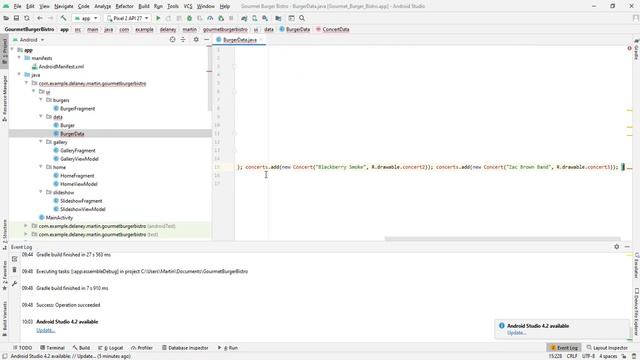
Task: Select GalleryViewModel class
Action: (79, 159)
